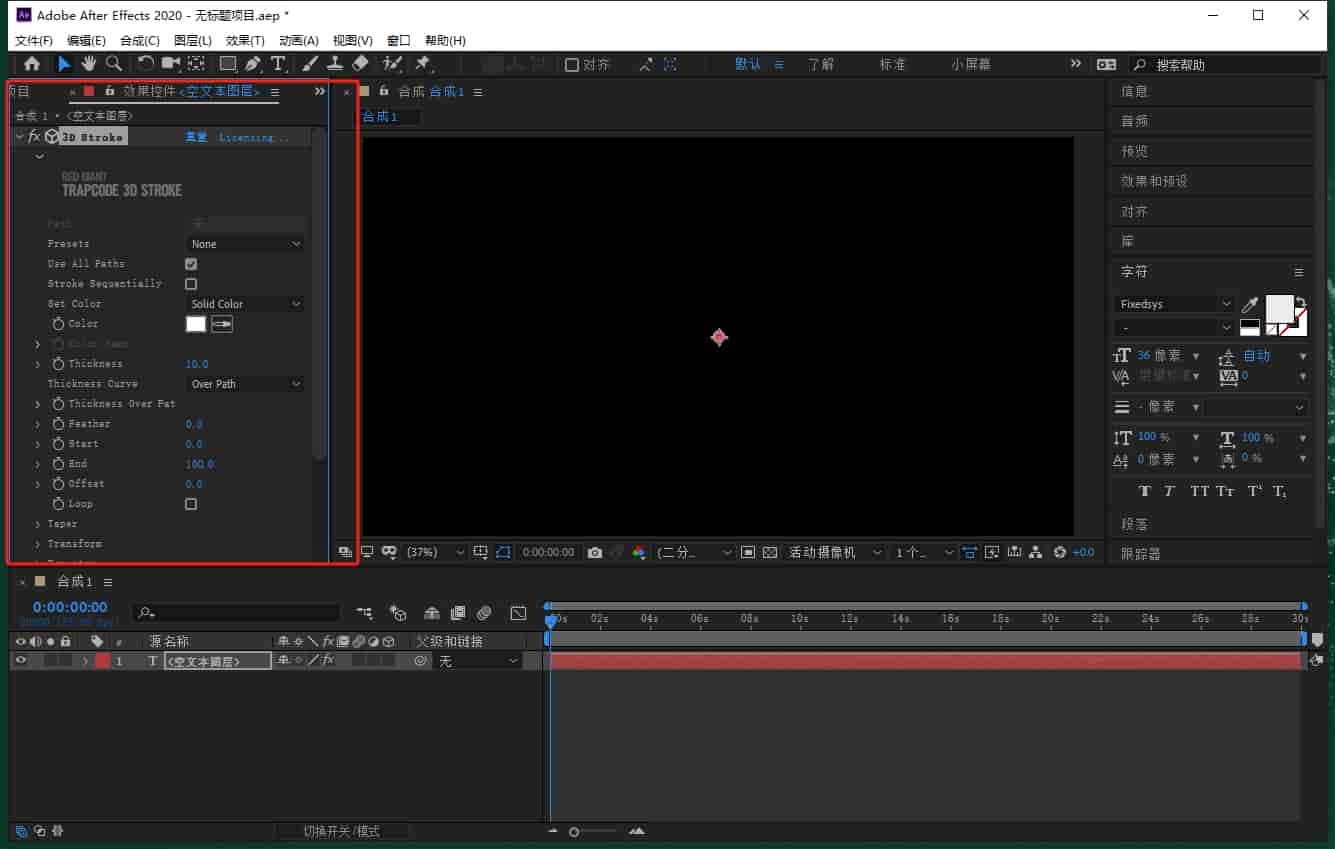Image resolution: width=1335 pixels, height=849 pixels.
Task: Open the viewer magnification (37%) dropdown
Action: pyautogui.click(x=435, y=552)
